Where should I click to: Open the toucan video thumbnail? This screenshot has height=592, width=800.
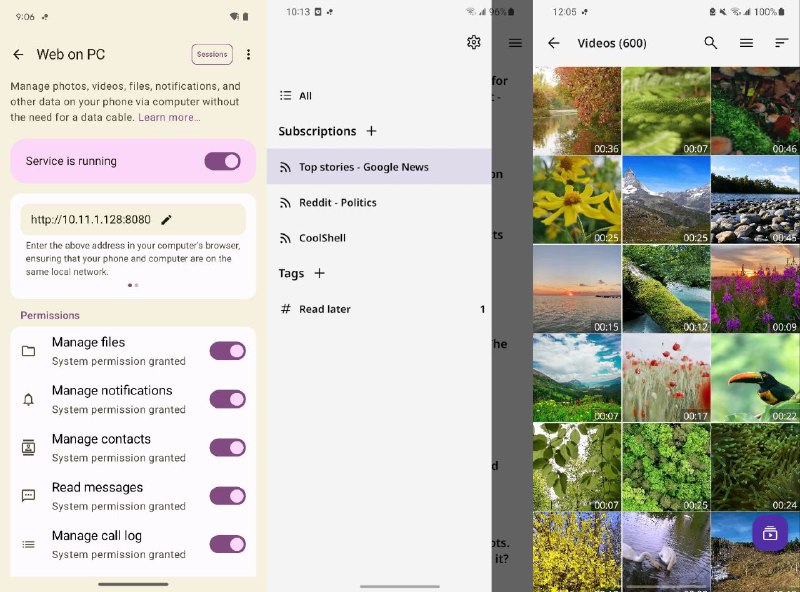[x=755, y=377]
